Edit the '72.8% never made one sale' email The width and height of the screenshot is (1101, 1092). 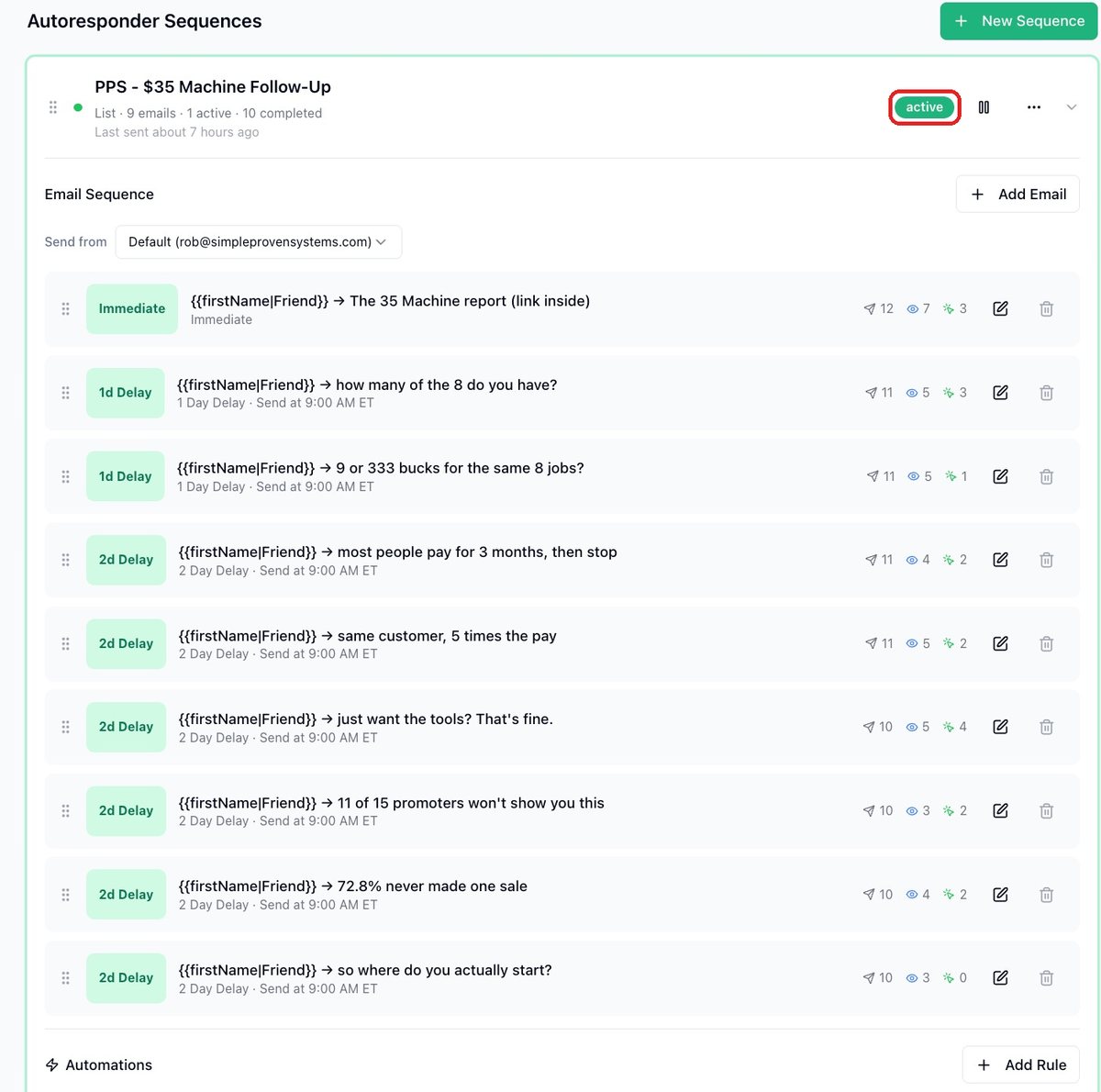tap(1001, 895)
